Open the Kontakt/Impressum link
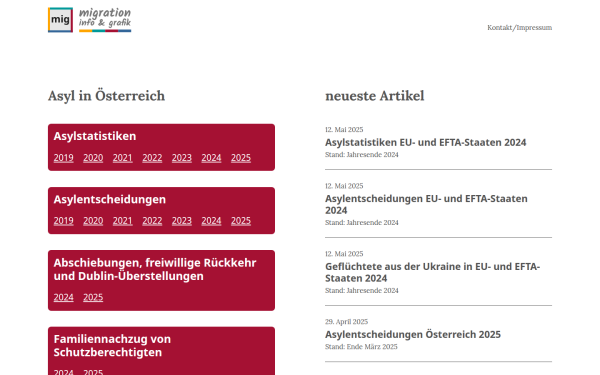 (x=519, y=28)
